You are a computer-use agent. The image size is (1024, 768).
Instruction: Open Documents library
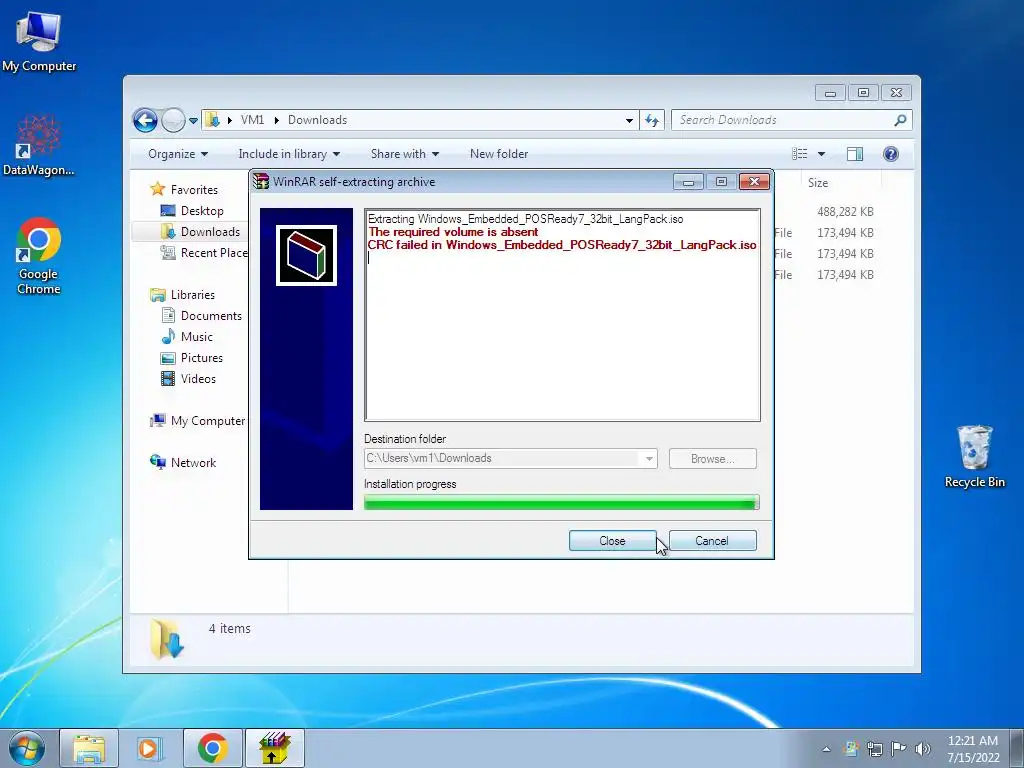tap(201, 315)
